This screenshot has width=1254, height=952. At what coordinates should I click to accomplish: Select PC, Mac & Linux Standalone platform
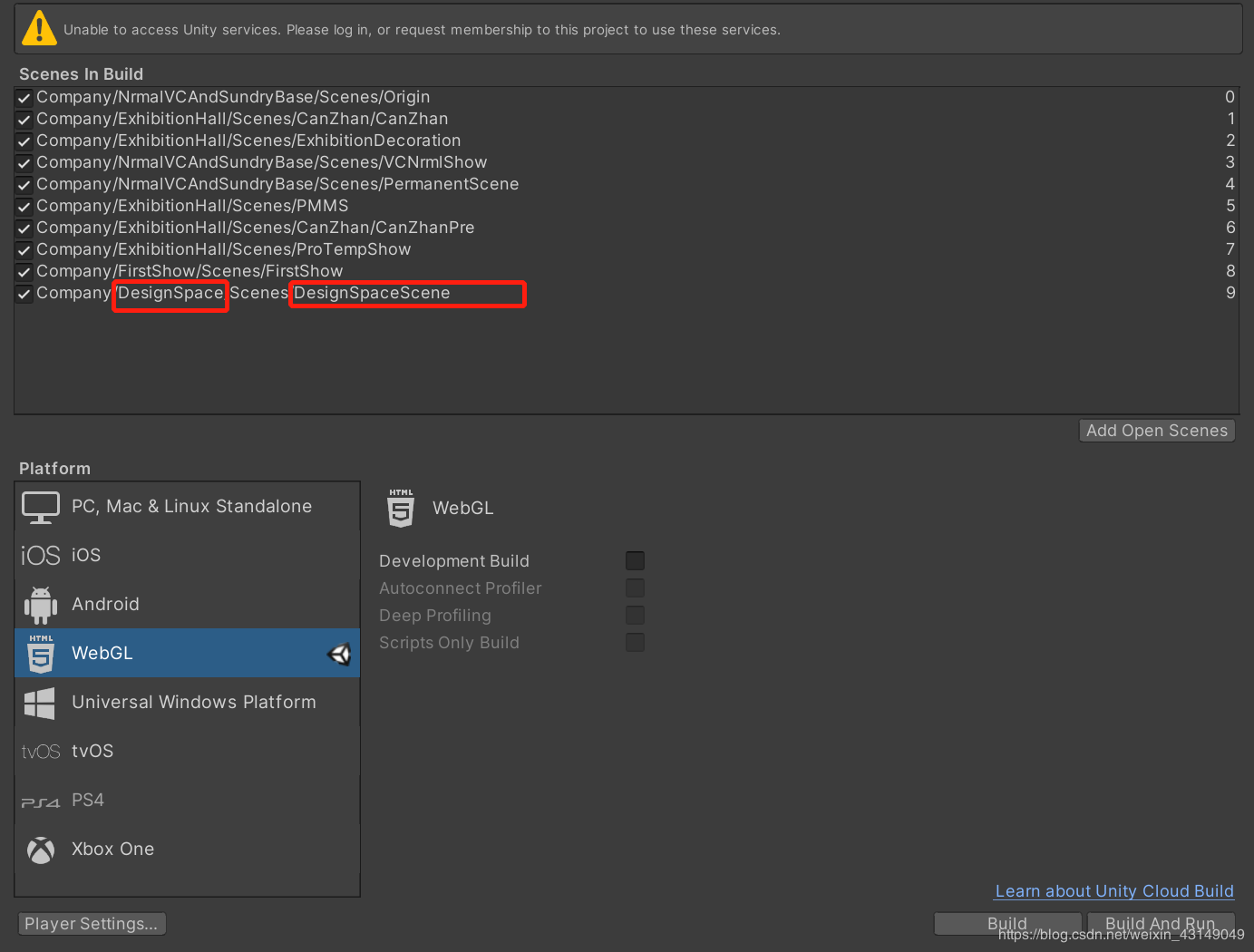(x=188, y=507)
